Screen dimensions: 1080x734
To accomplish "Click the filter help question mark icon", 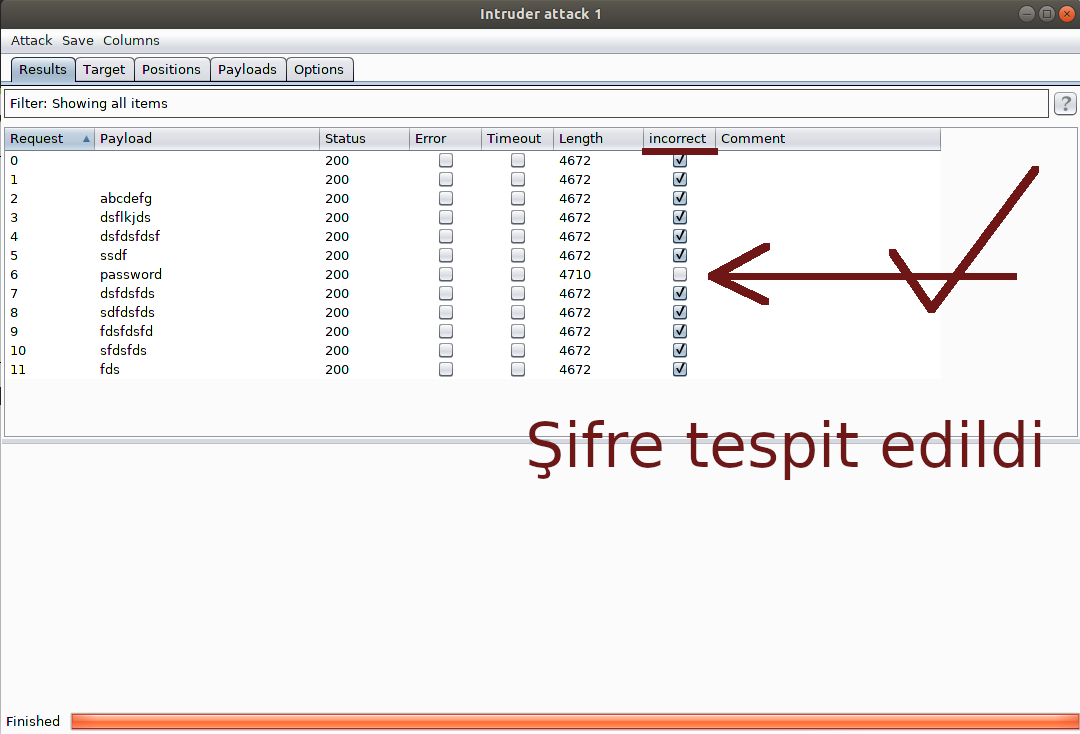I will 1065,103.
